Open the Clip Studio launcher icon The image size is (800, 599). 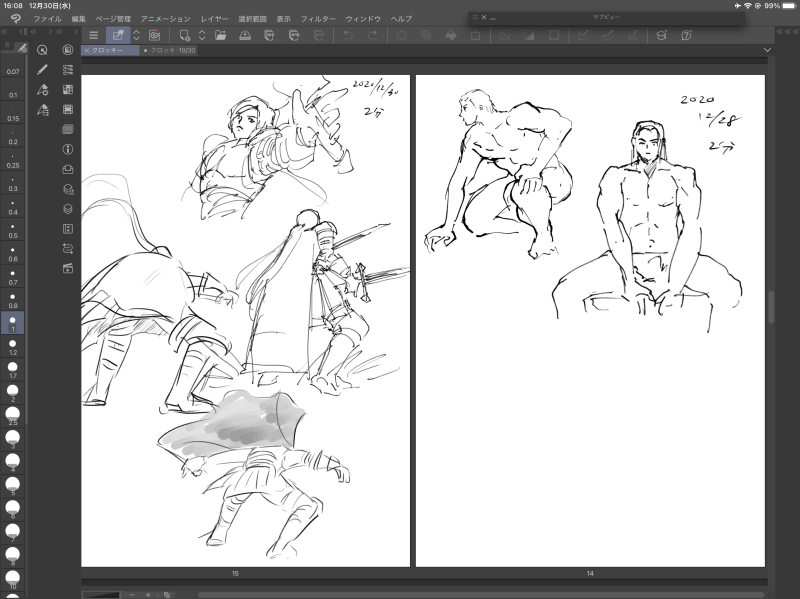[x=155, y=35]
